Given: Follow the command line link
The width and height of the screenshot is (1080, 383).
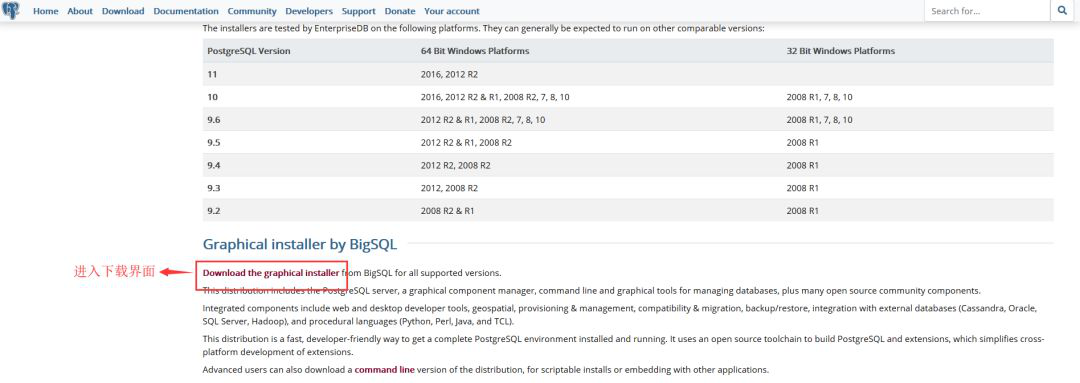Looking at the screenshot, I should [x=384, y=370].
